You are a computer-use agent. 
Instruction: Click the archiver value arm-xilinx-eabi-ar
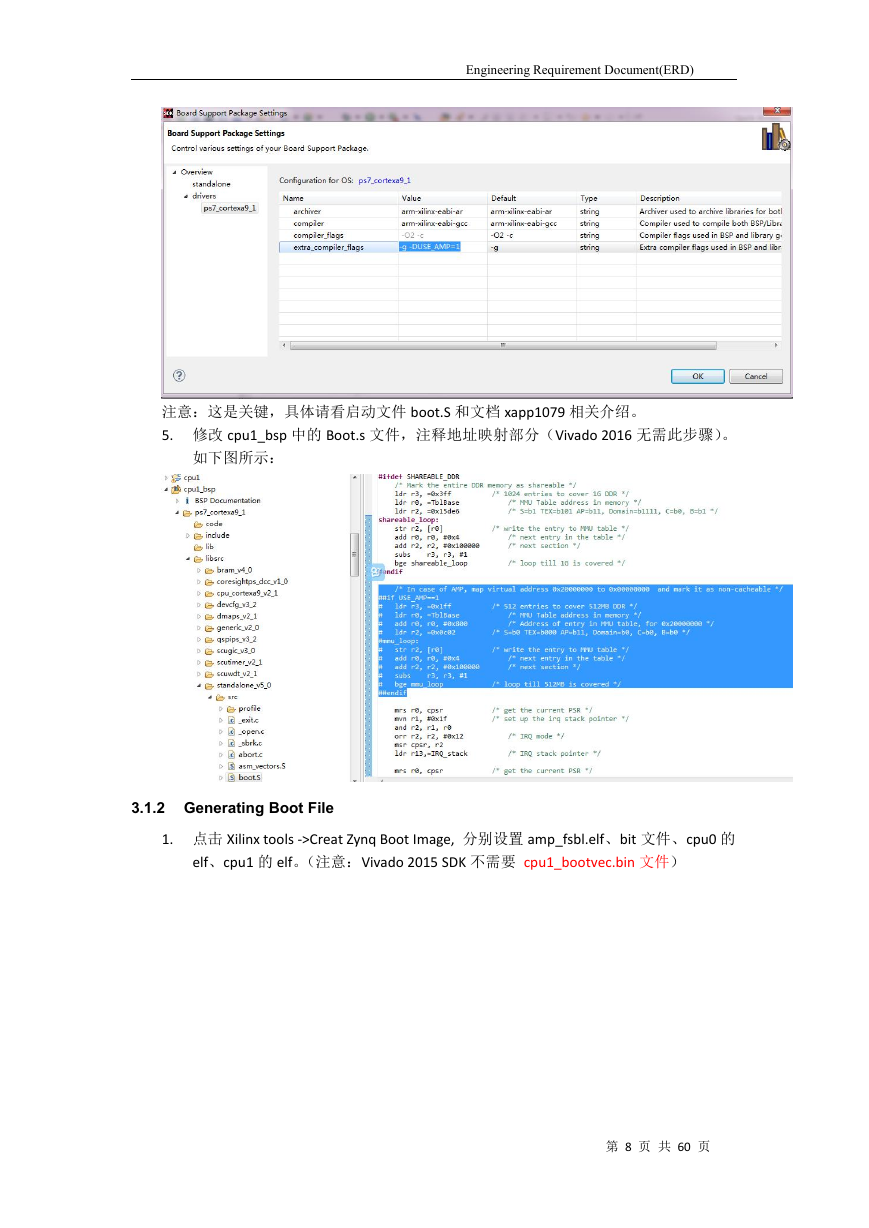432,211
